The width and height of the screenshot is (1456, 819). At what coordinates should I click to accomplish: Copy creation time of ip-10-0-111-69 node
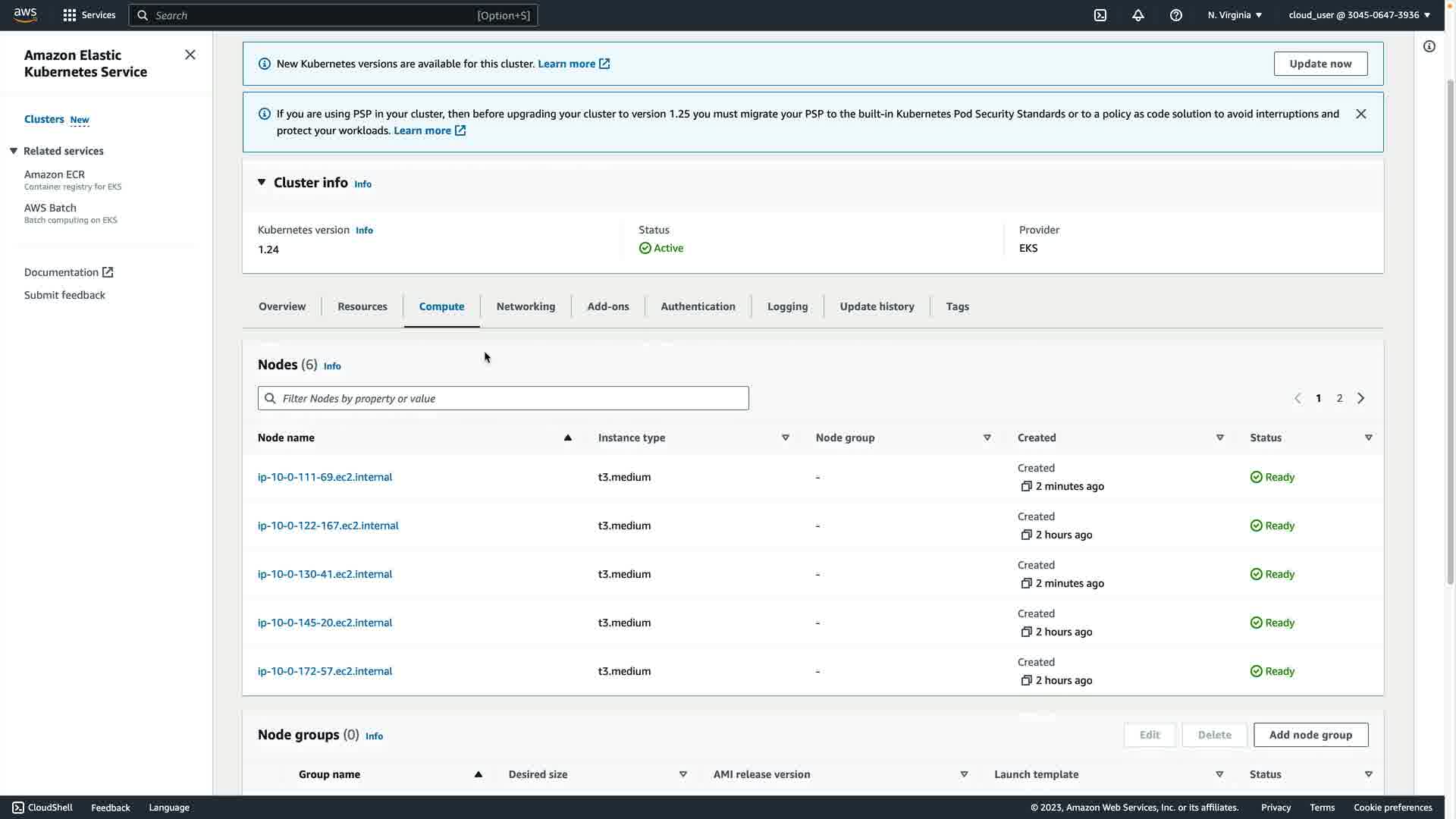pyautogui.click(x=1026, y=486)
